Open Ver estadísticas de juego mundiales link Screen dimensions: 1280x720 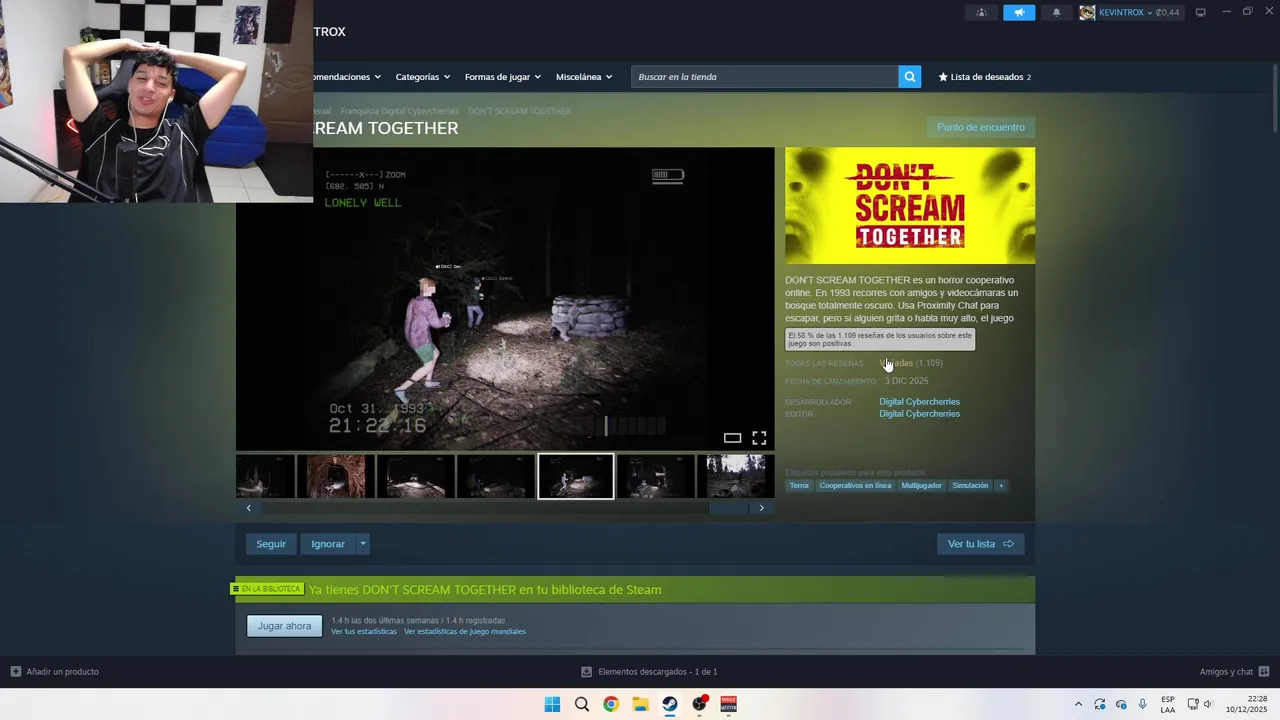[x=465, y=632]
